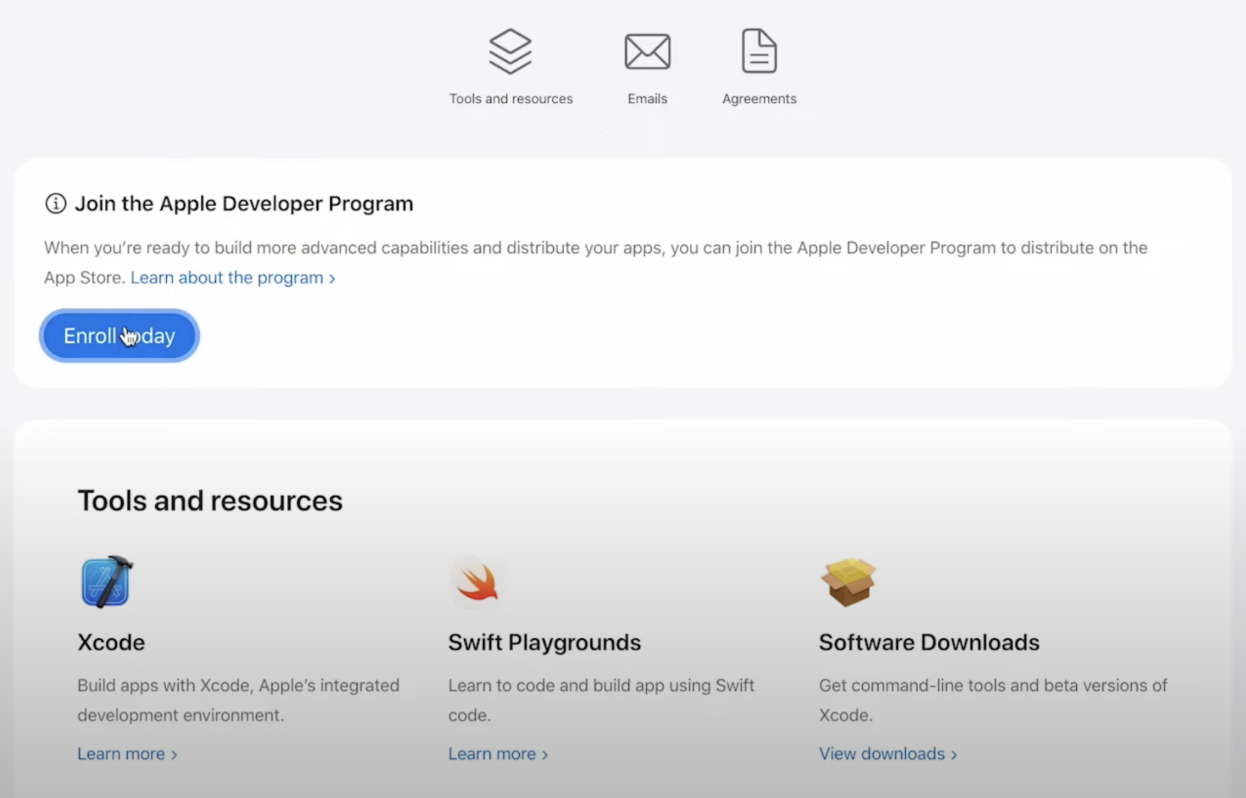
Task: Click the 'Join the Apple Developer Program' heading
Action: (244, 204)
